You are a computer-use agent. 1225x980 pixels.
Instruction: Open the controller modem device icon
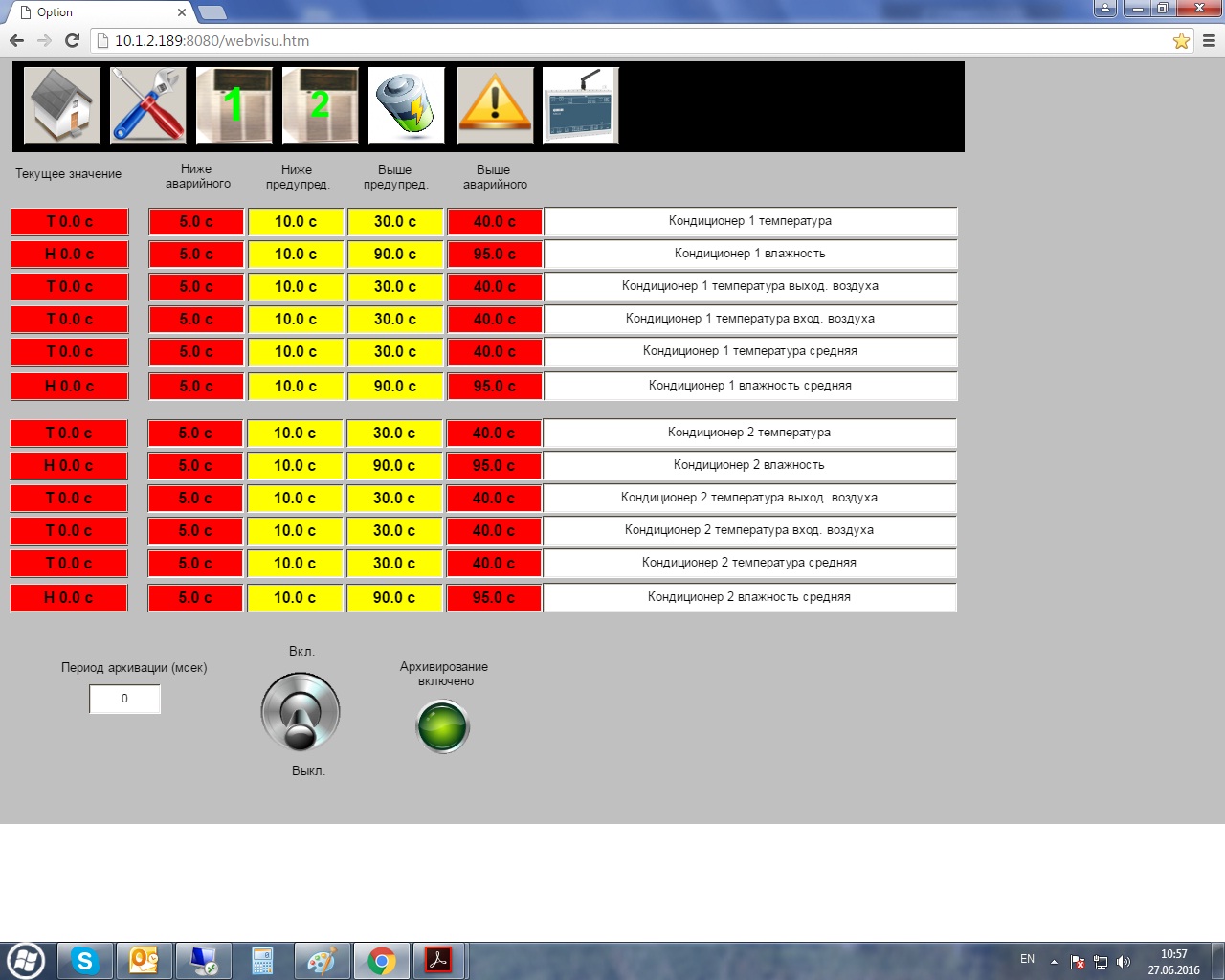point(581,105)
